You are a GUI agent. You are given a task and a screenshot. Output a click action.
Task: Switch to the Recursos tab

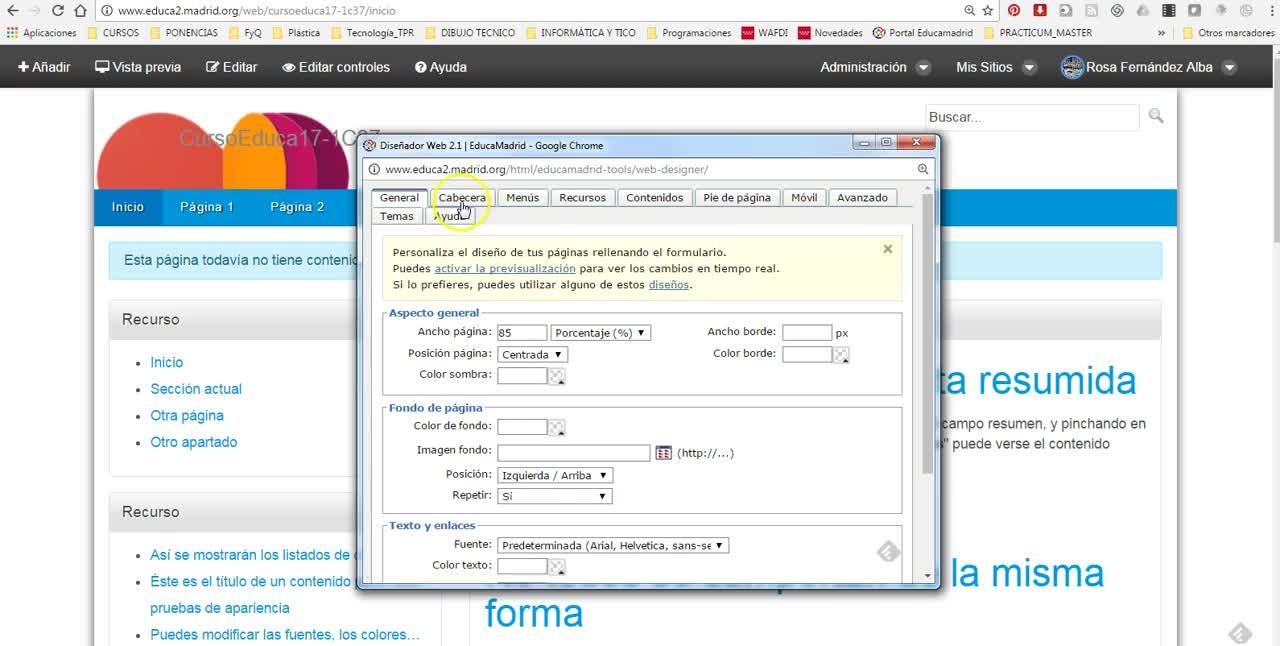(x=582, y=198)
